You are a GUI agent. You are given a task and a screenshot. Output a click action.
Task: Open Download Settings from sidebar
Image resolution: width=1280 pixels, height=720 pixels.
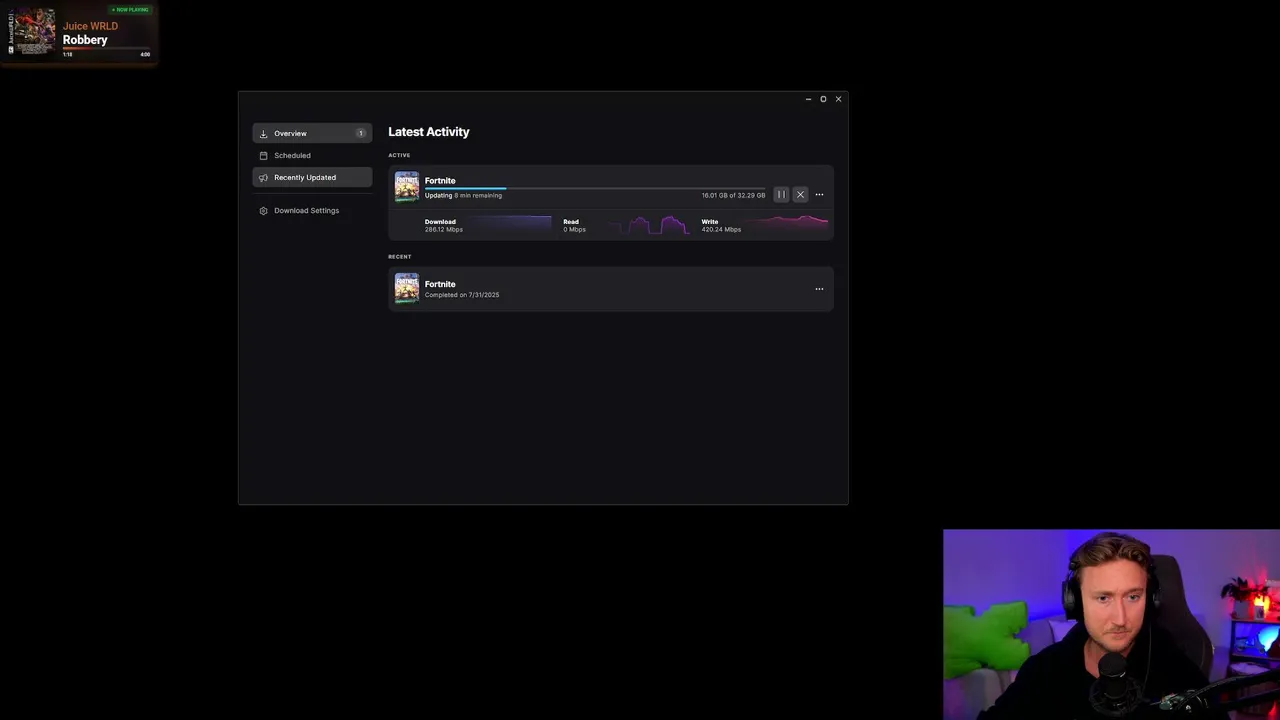[x=312, y=210]
